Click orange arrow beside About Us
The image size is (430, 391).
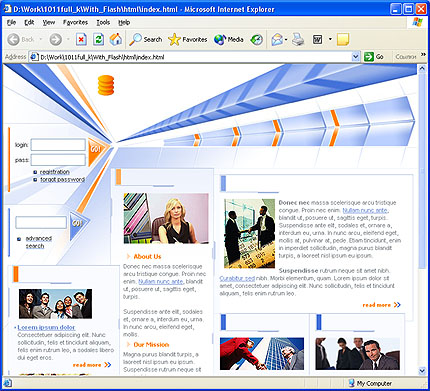pos(128,256)
